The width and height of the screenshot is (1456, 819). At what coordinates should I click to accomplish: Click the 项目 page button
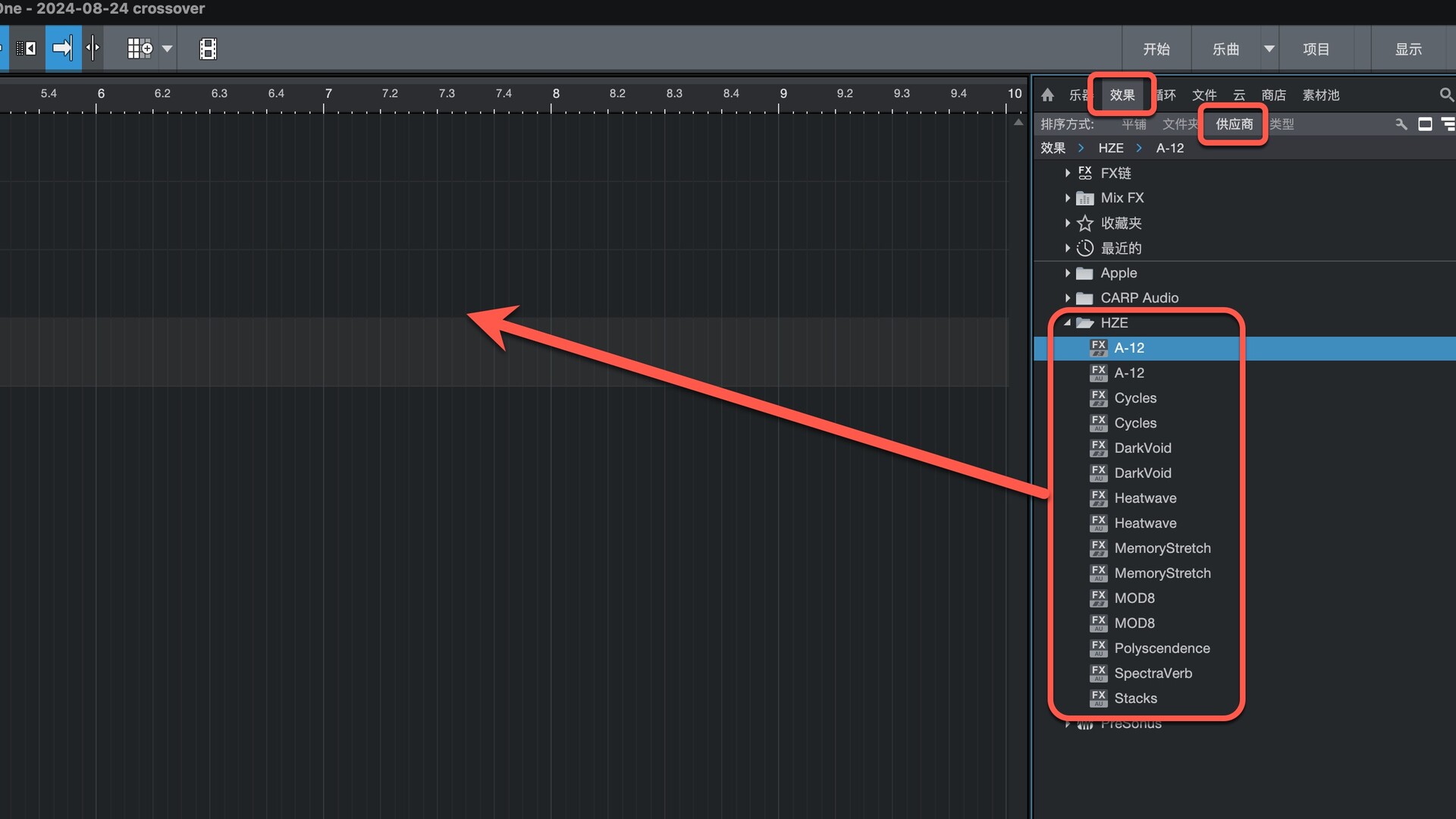(1316, 49)
